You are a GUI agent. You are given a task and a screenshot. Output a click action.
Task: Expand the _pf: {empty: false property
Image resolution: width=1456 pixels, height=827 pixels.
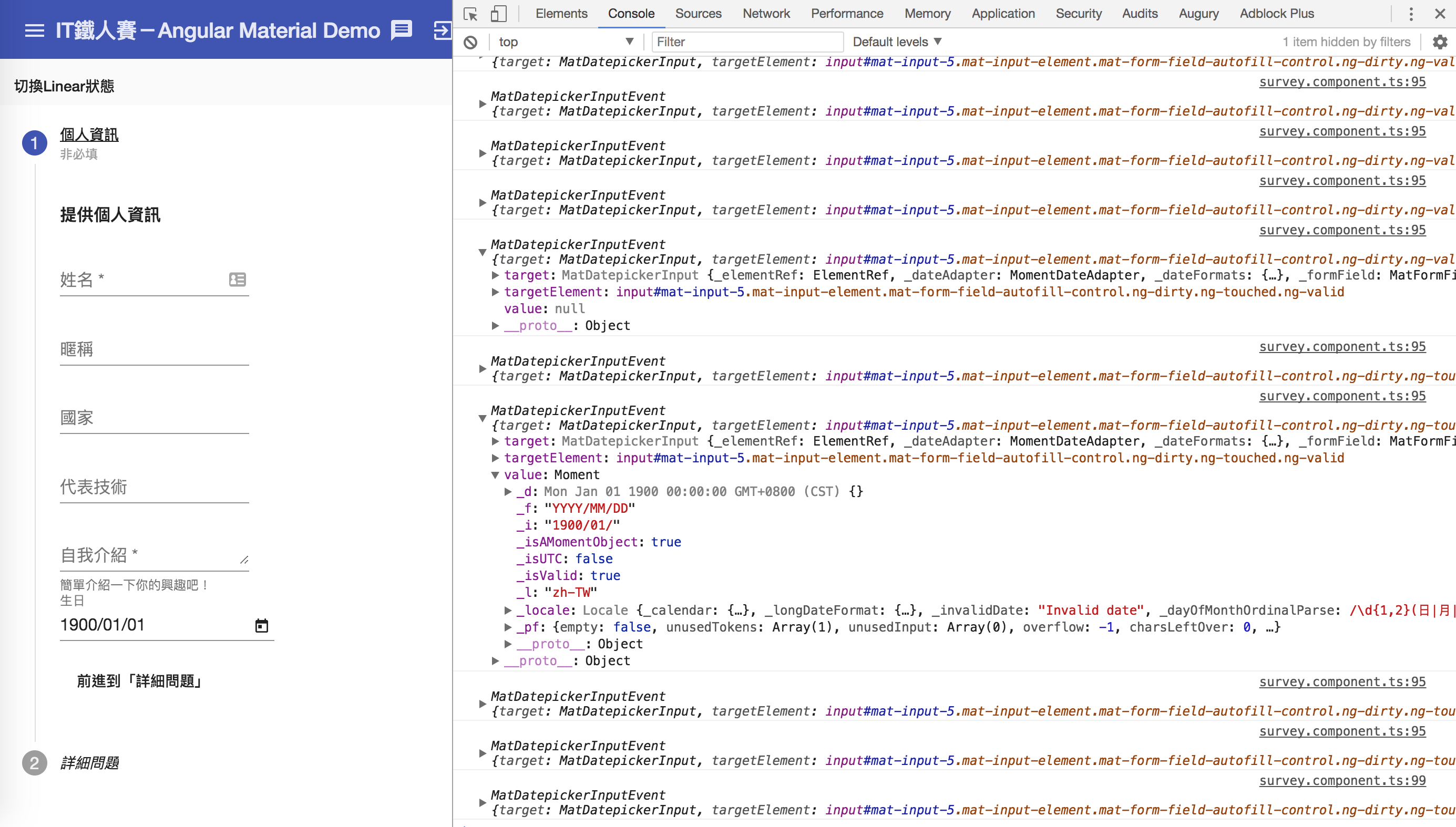(507, 627)
